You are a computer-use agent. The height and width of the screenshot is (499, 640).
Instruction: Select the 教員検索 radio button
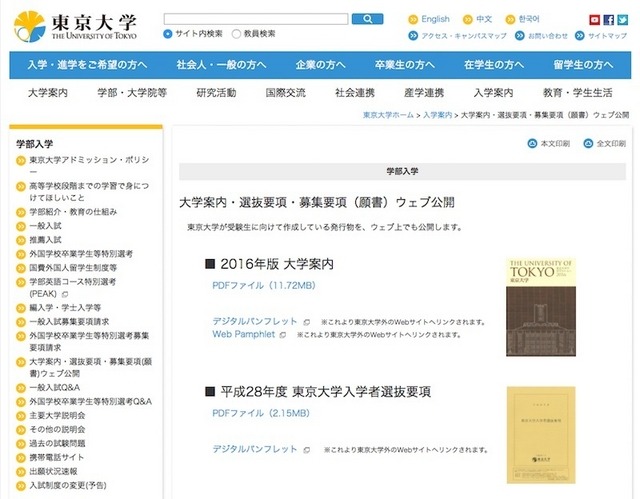(236, 34)
